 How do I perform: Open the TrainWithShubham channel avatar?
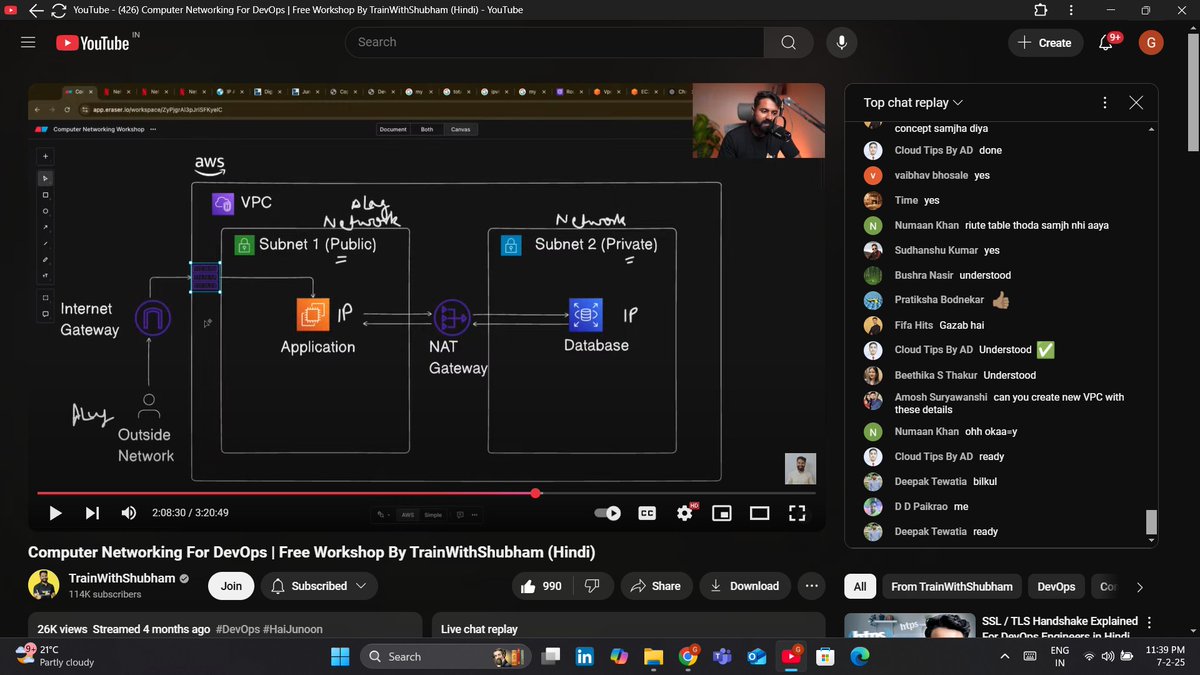tap(43, 586)
